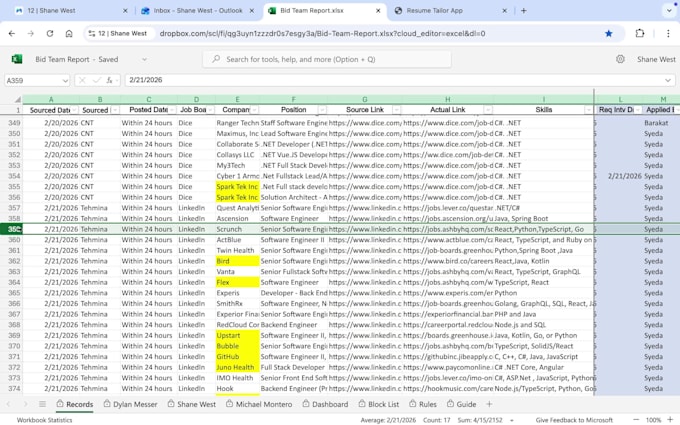Click the formula bar showing 2/21/2026

click(399, 80)
